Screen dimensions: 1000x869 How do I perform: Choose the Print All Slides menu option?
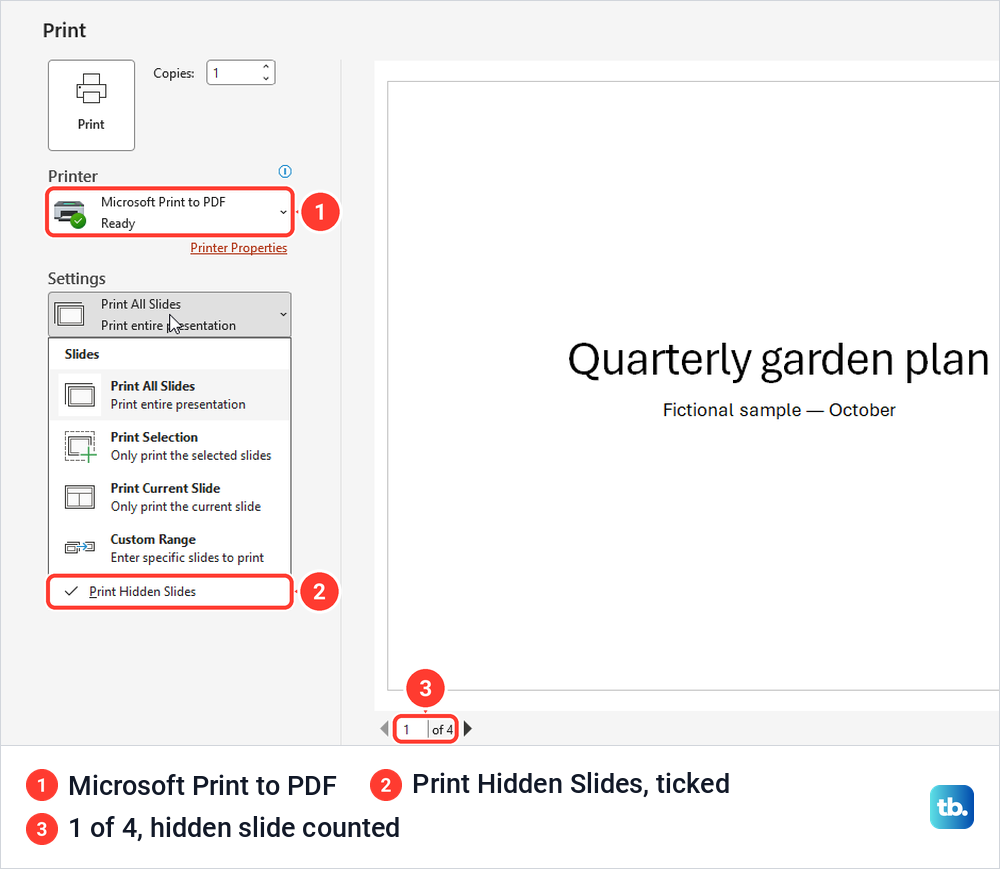pos(170,395)
